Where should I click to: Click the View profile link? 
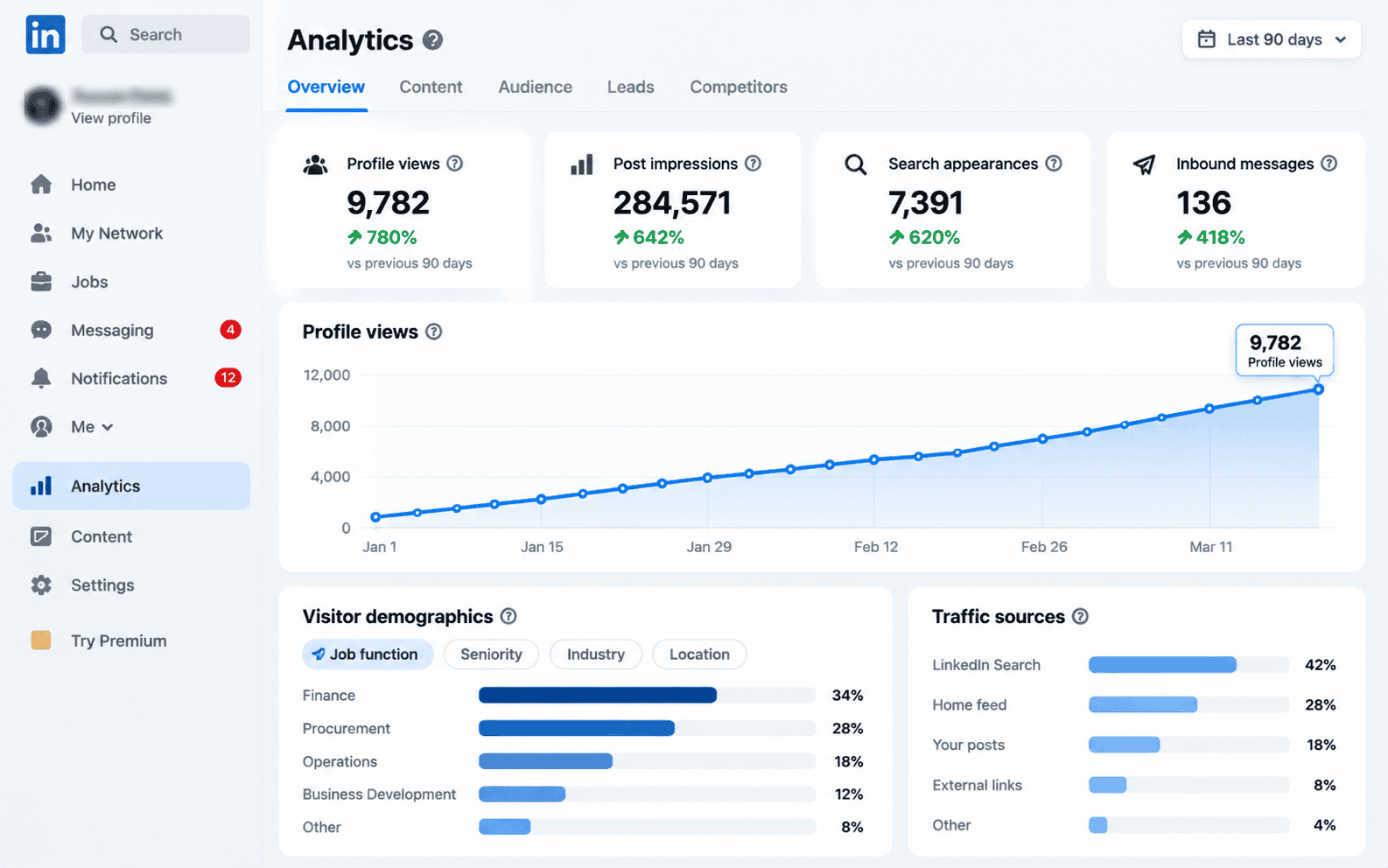(111, 118)
